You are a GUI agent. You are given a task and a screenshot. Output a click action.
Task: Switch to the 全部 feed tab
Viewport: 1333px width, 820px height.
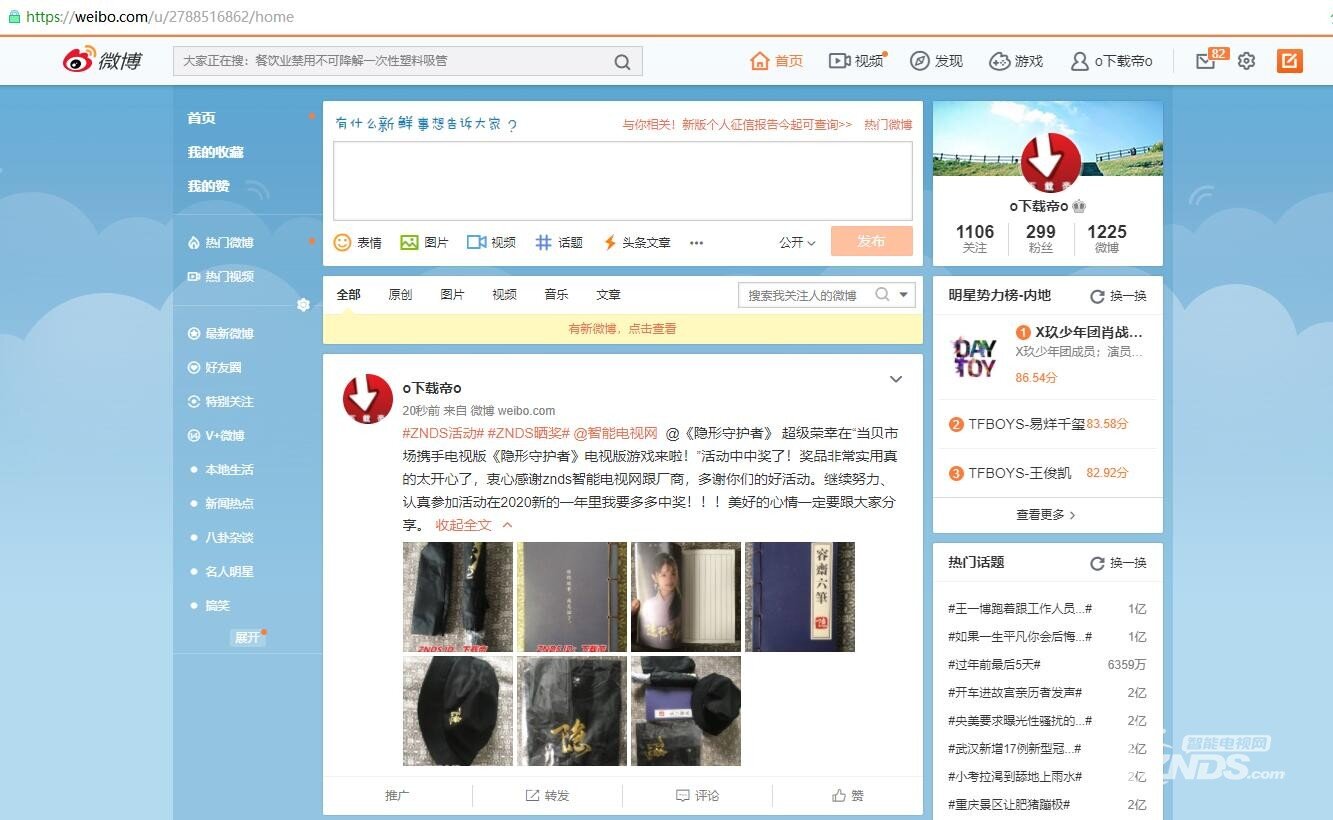click(348, 295)
